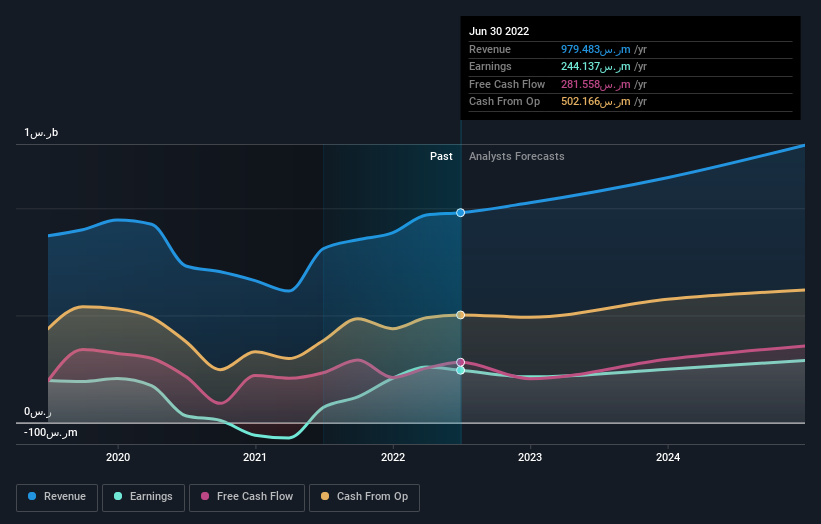Click the Revenue row label in tooltip
Viewport: 821px width, 524px height.
click(x=490, y=49)
